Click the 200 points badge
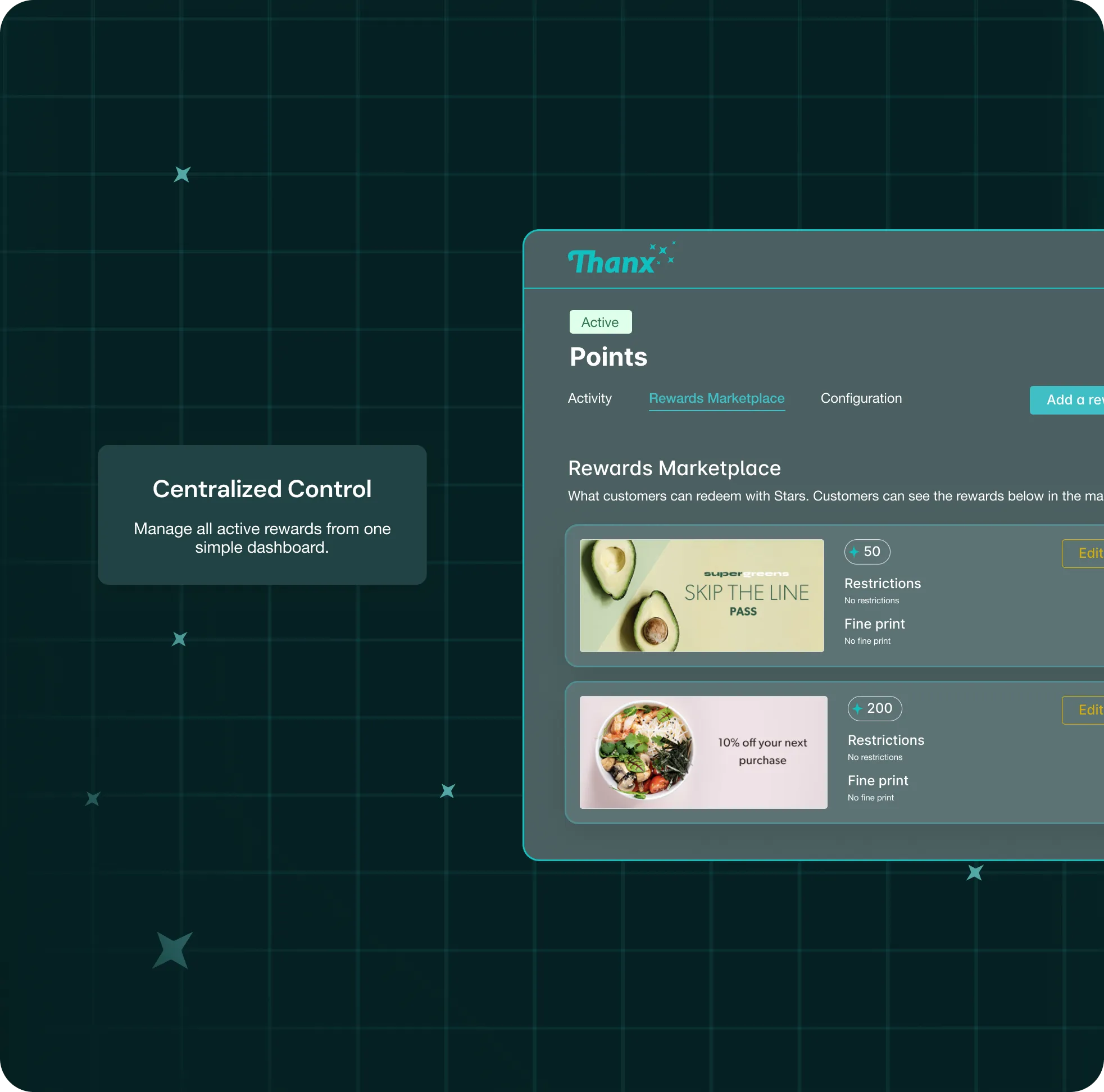The image size is (1104, 1092). [x=874, y=708]
